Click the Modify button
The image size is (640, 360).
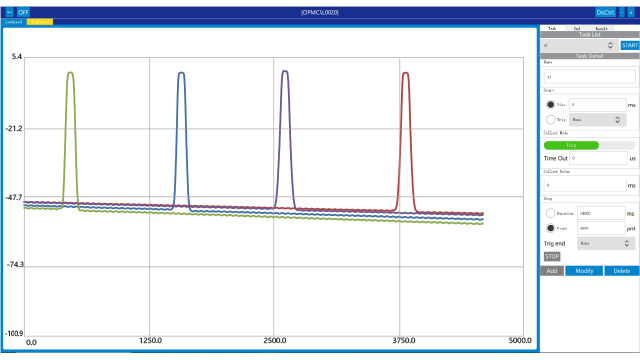point(584,271)
